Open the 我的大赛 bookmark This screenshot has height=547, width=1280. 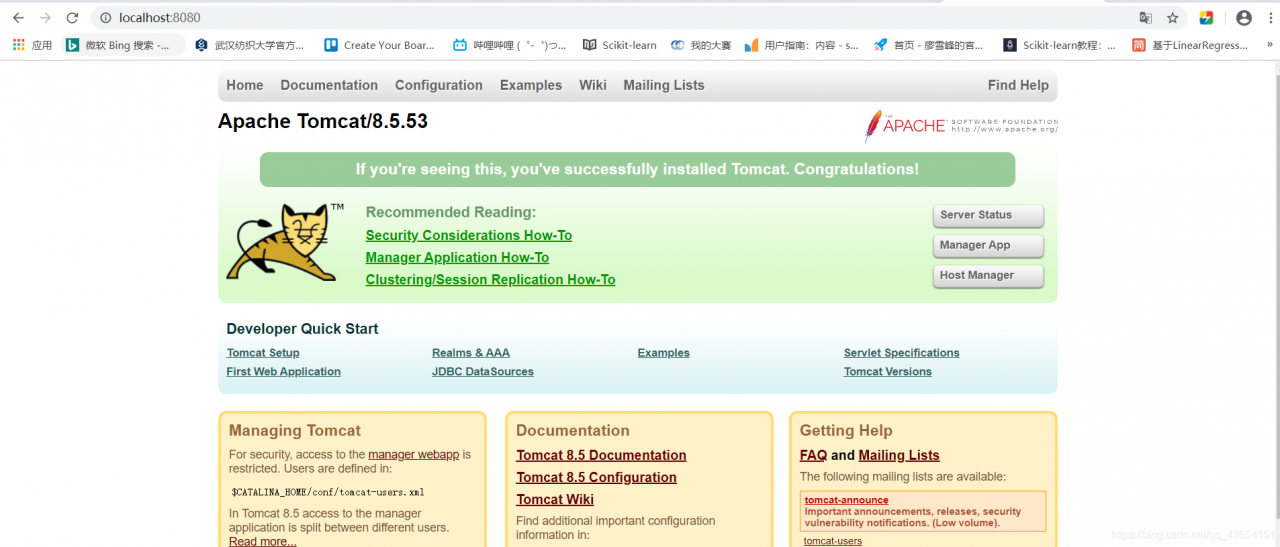(x=701, y=45)
